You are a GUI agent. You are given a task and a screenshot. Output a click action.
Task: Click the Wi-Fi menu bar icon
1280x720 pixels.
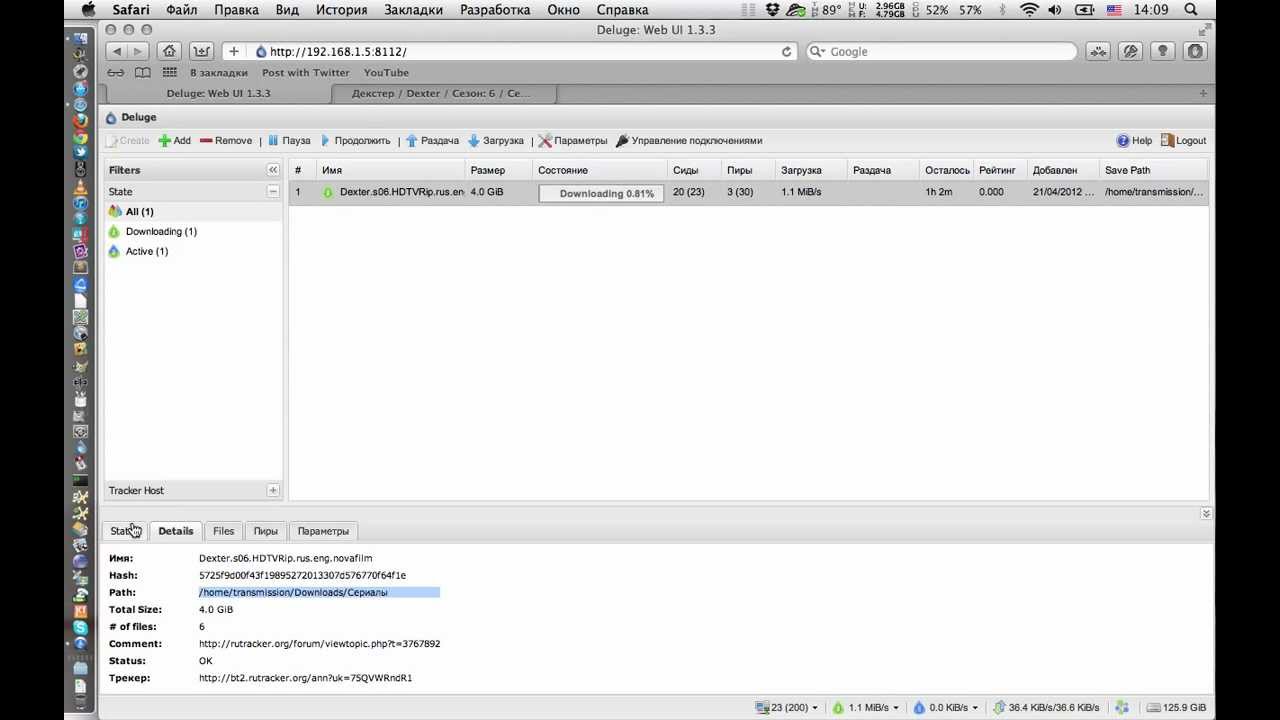[x=1029, y=10]
